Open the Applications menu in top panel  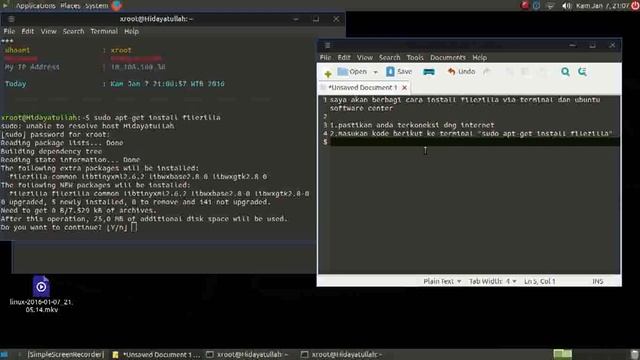click(x=36, y=6)
